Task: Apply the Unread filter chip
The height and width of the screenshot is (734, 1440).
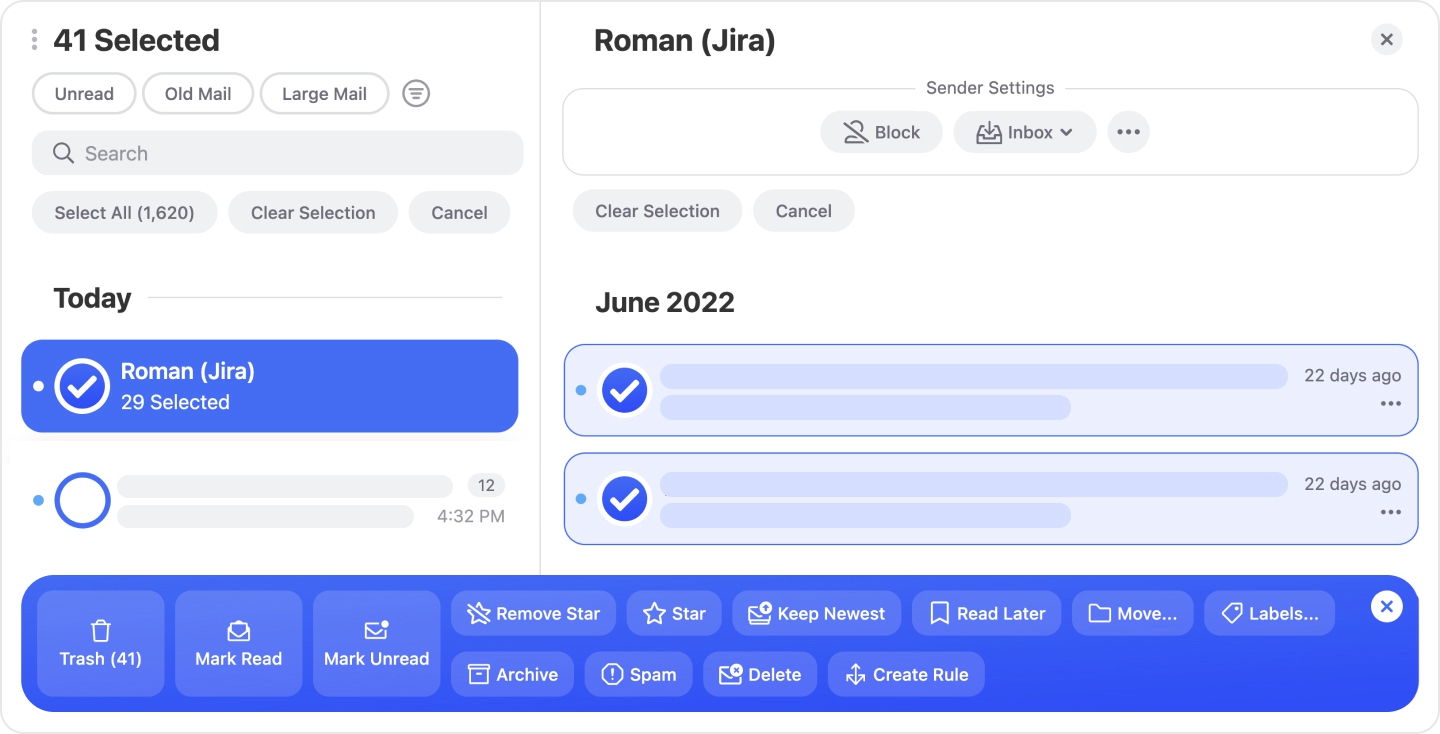Action: pyautogui.click(x=83, y=93)
